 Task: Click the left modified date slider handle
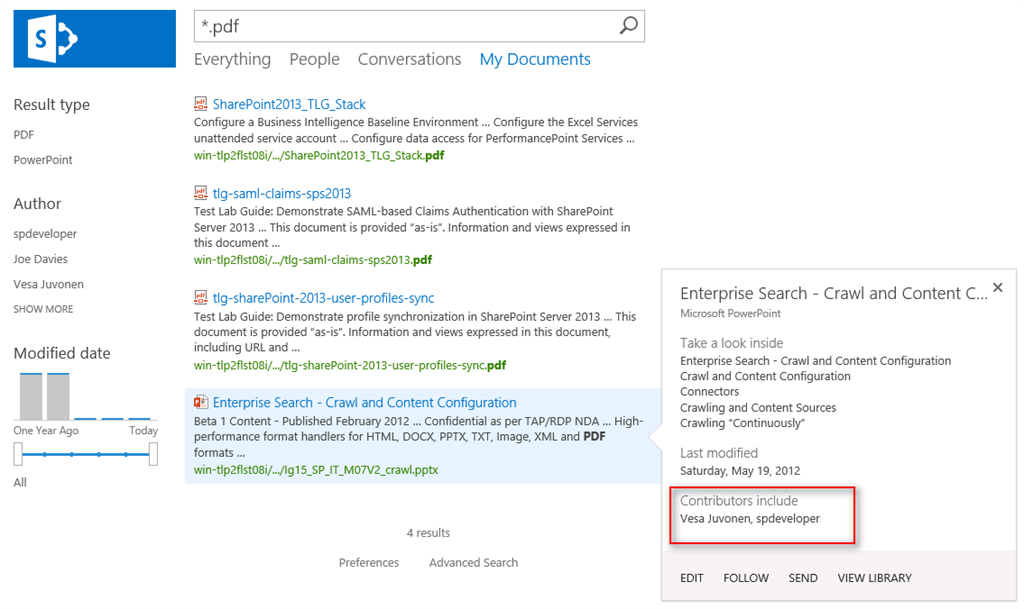pyautogui.click(x=18, y=454)
